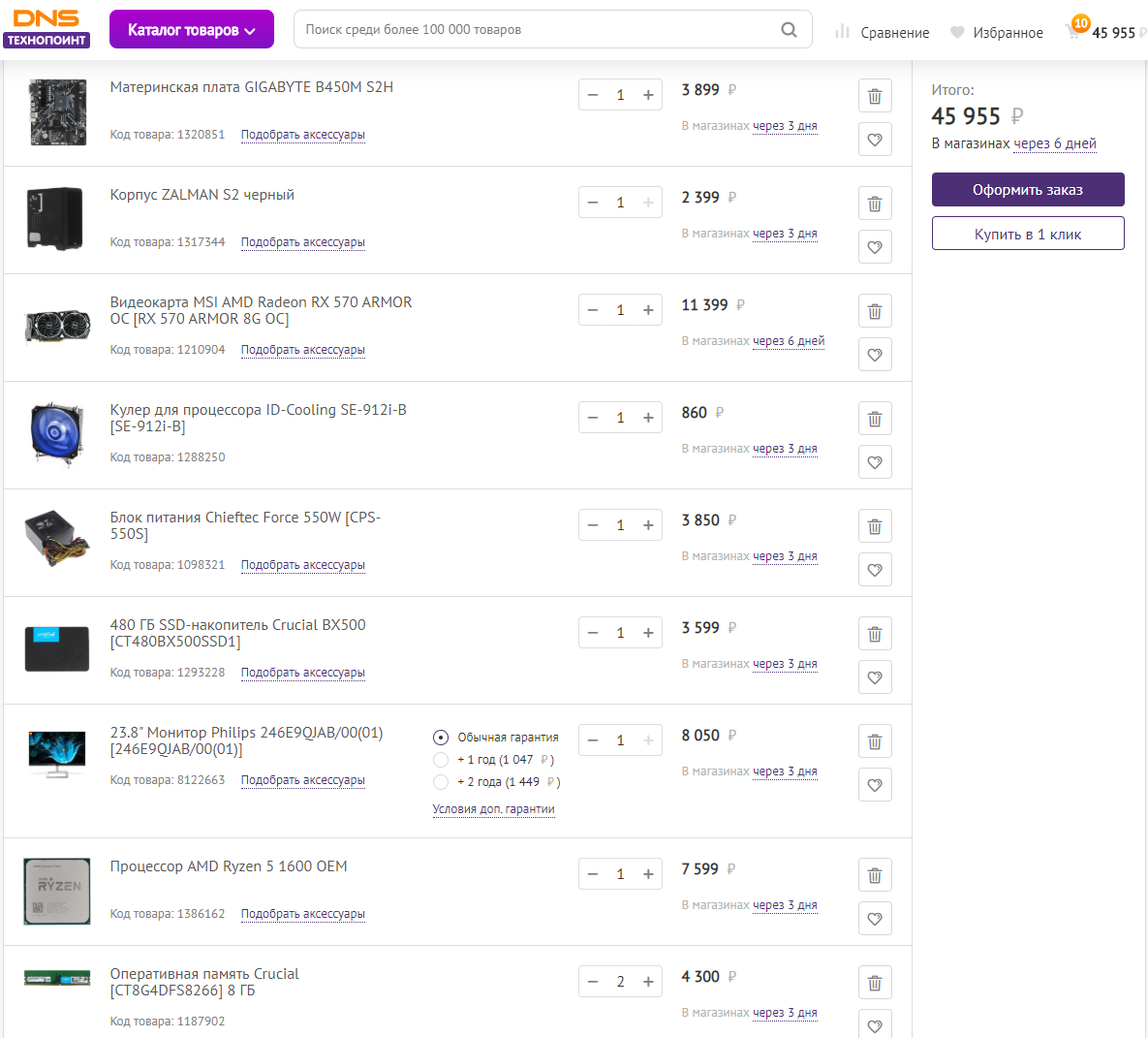Image resolution: width=1148 pixels, height=1038 pixels.
Task: Increase quantity of Crucial RAM
Action: [648, 982]
